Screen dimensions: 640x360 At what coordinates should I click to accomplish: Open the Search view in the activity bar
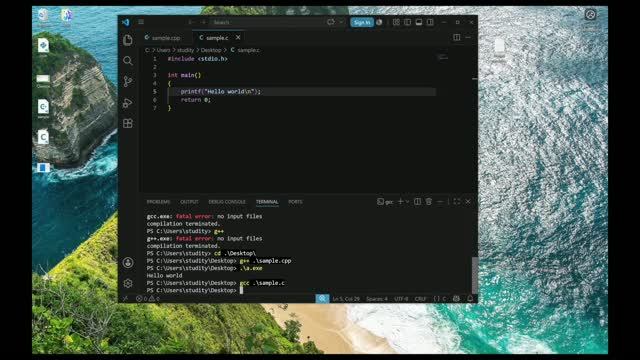click(128, 61)
